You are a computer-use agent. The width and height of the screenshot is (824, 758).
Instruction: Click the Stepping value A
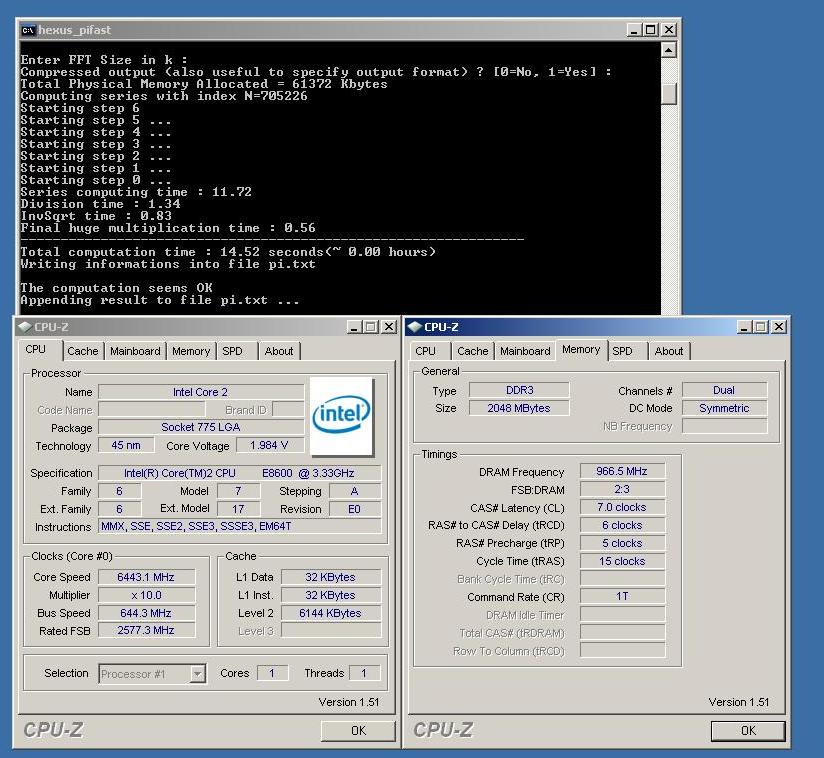point(355,491)
